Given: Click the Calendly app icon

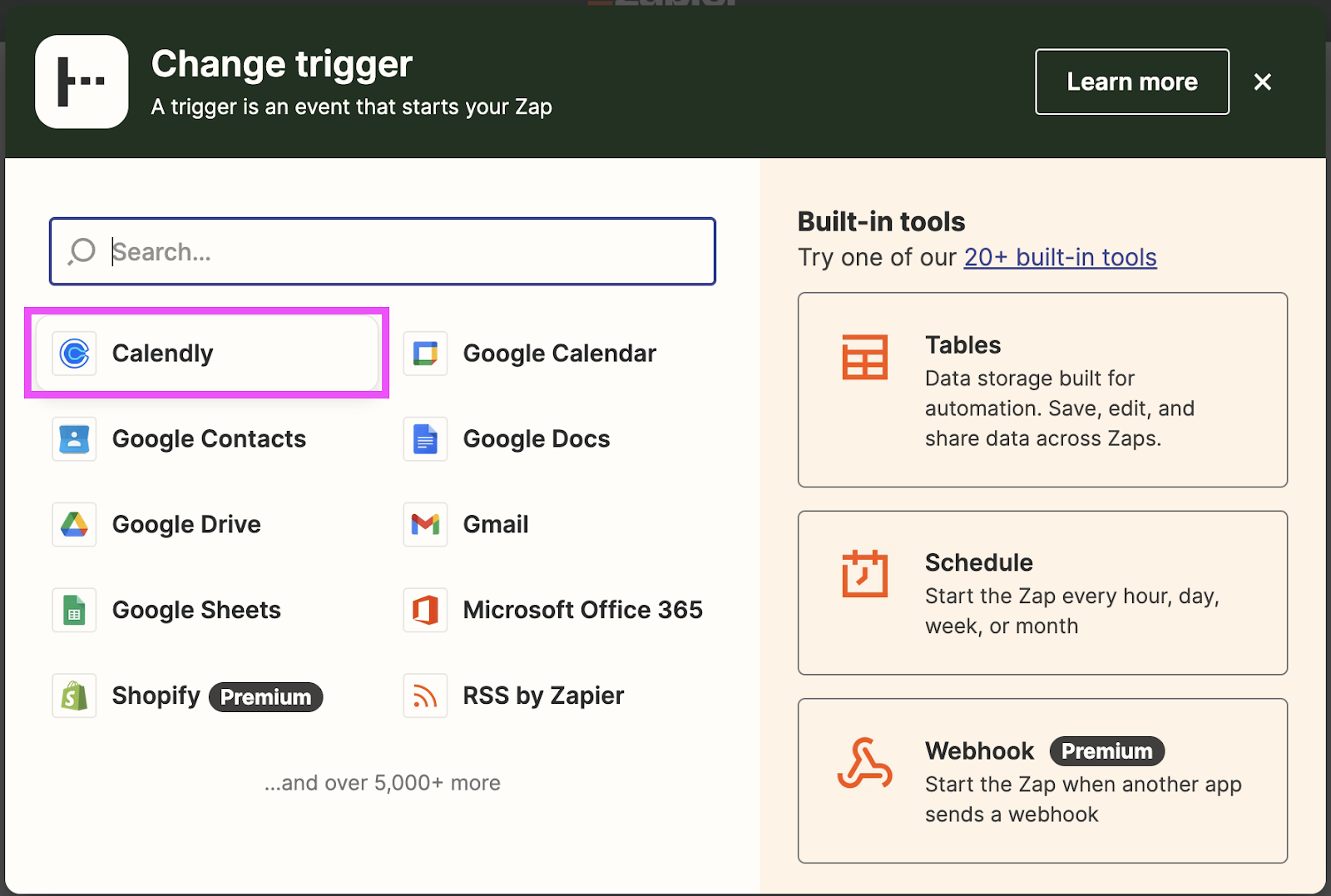Looking at the screenshot, I should tap(74, 354).
